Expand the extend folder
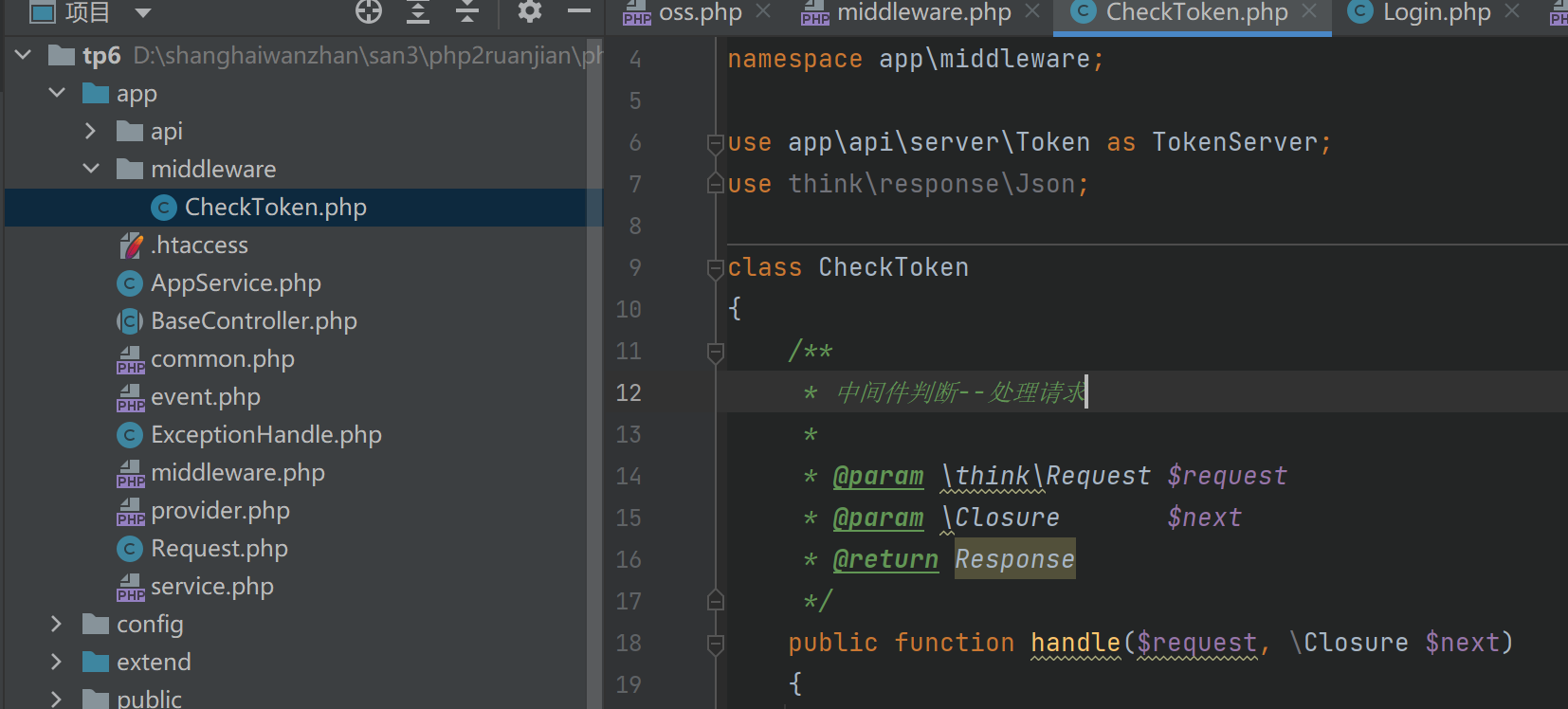 point(57,662)
